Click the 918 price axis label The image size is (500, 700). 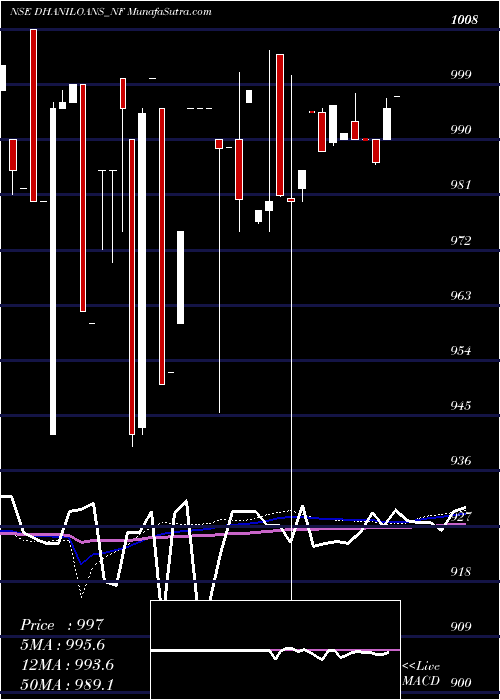(x=459, y=572)
